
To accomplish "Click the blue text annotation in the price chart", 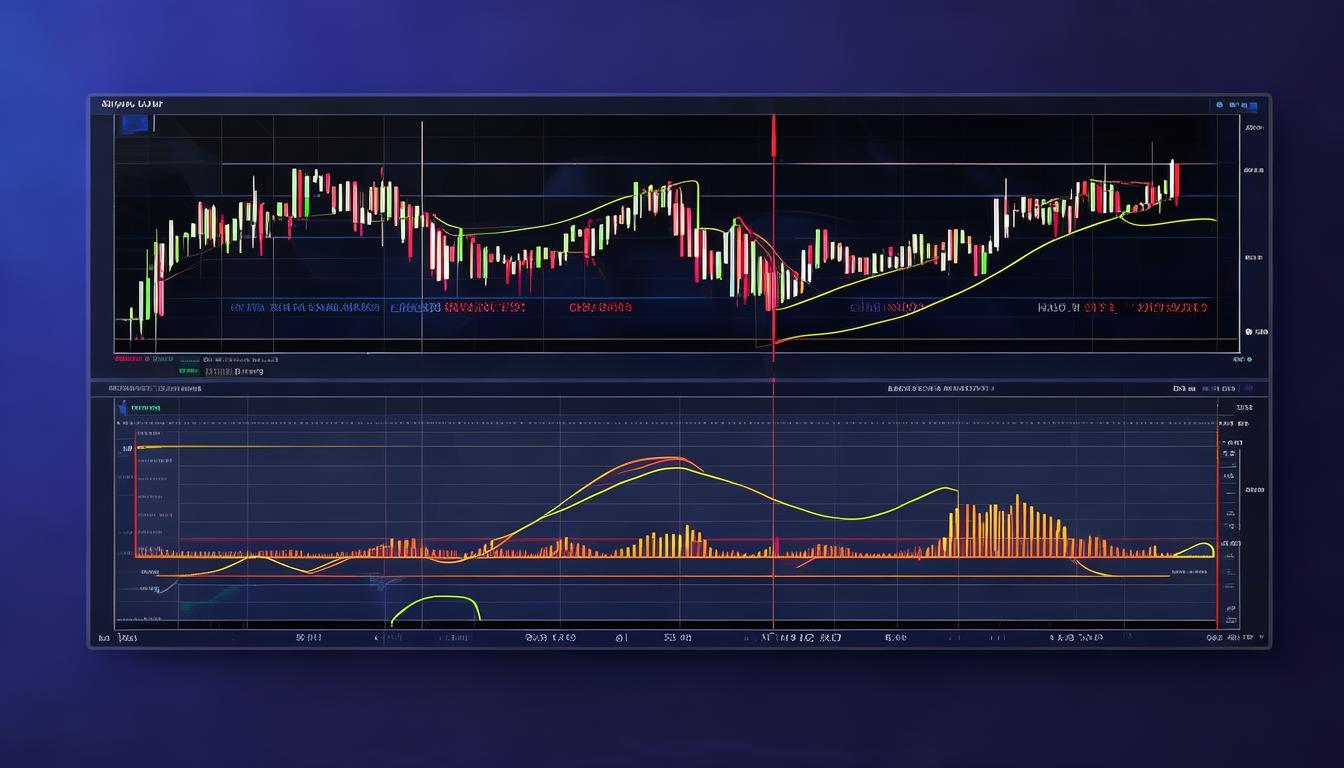I will tap(305, 308).
